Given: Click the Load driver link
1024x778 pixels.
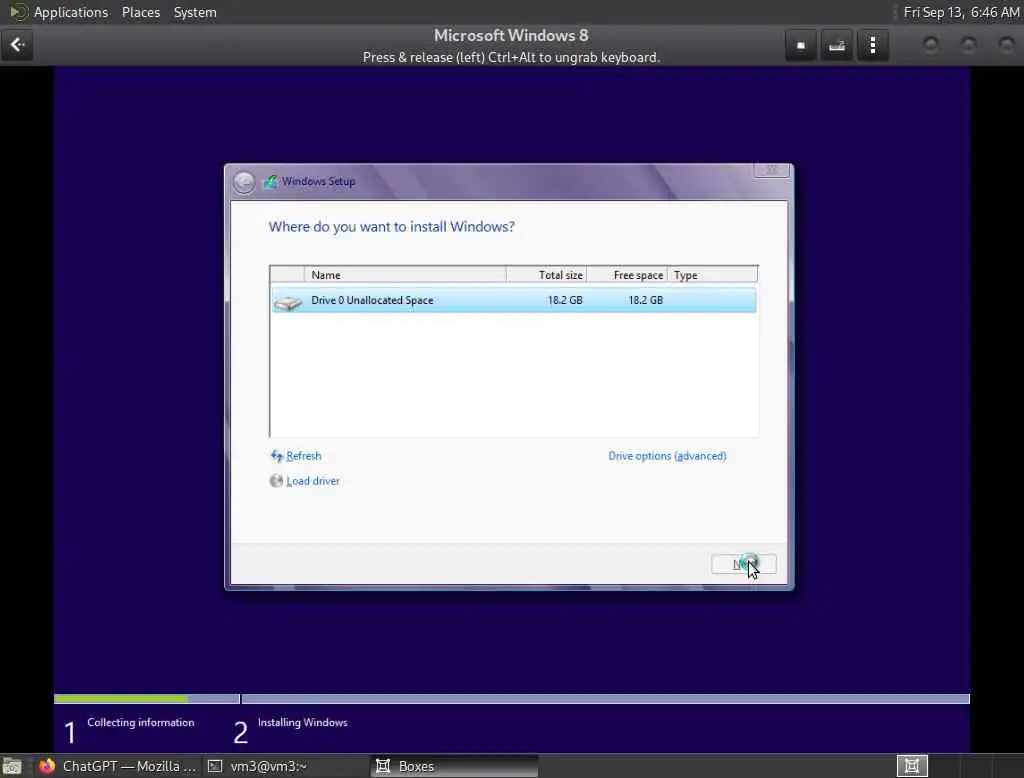Looking at the screenshot, I should coord(313,481).
